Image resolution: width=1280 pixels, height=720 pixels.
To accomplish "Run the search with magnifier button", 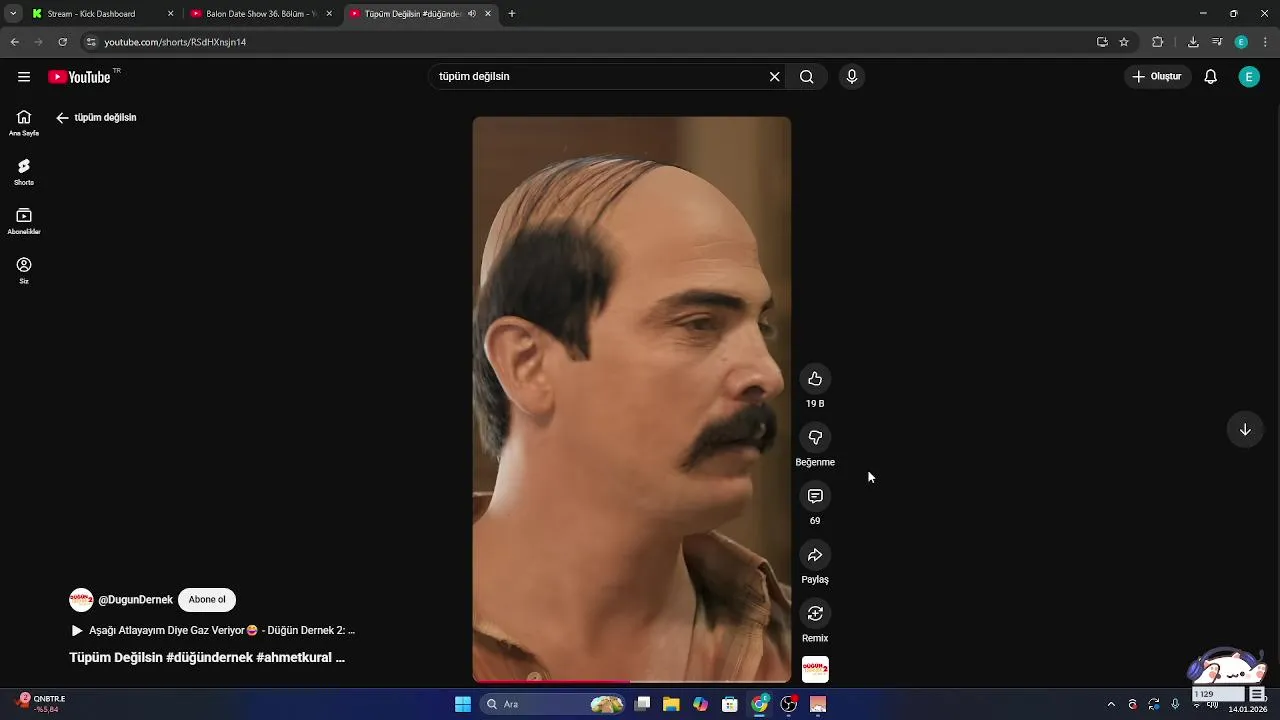I will coord(807,77).
